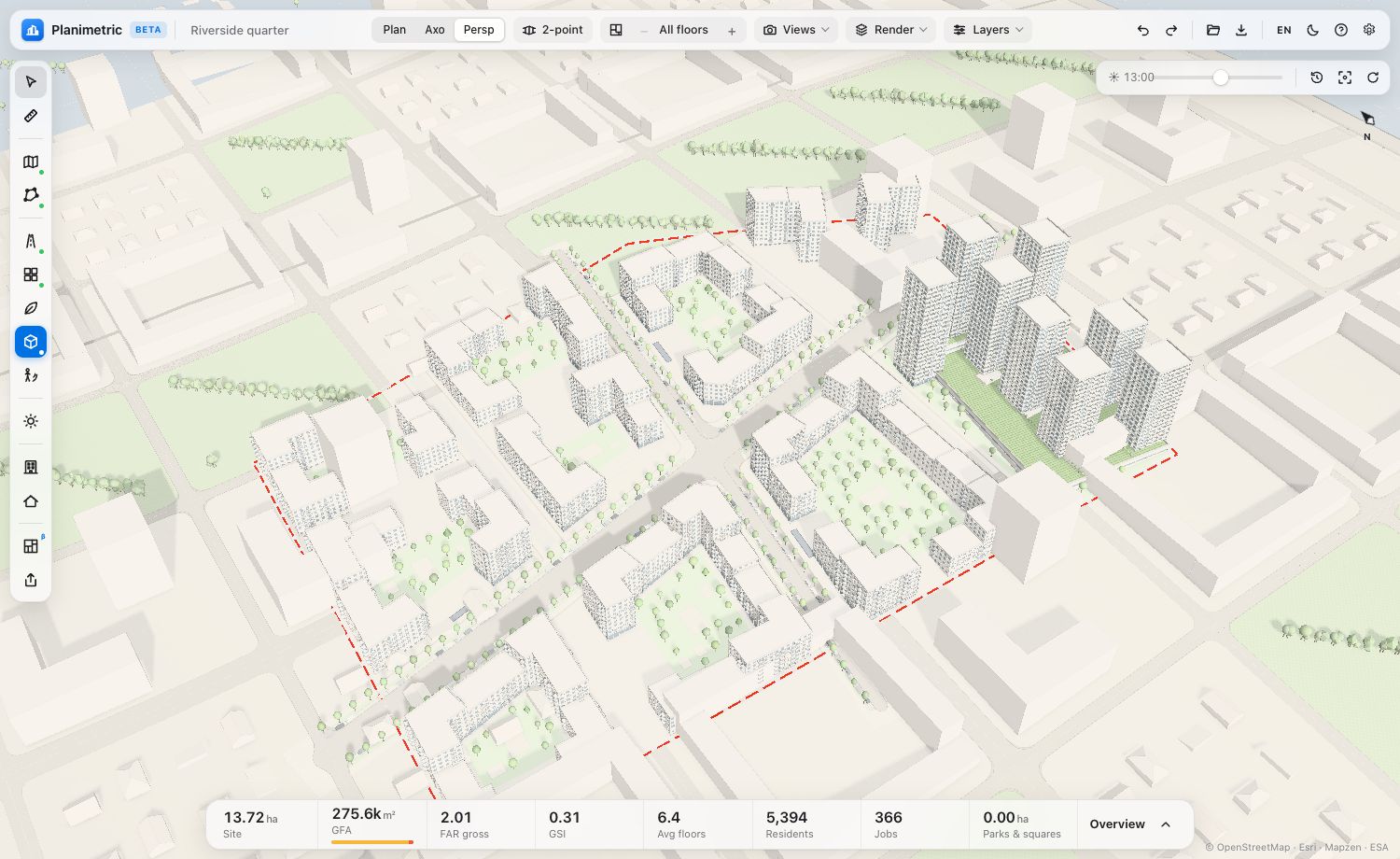Click the Riverside quarter project name

240,30
